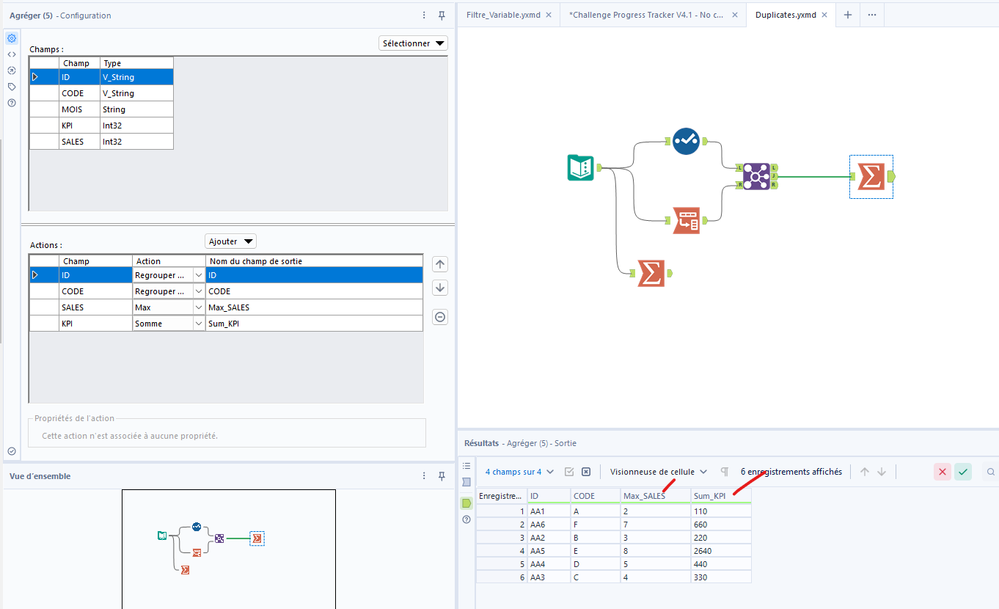Open the Annotation tag icon in sidebar

pyautogui.click(x=11, y=87)
